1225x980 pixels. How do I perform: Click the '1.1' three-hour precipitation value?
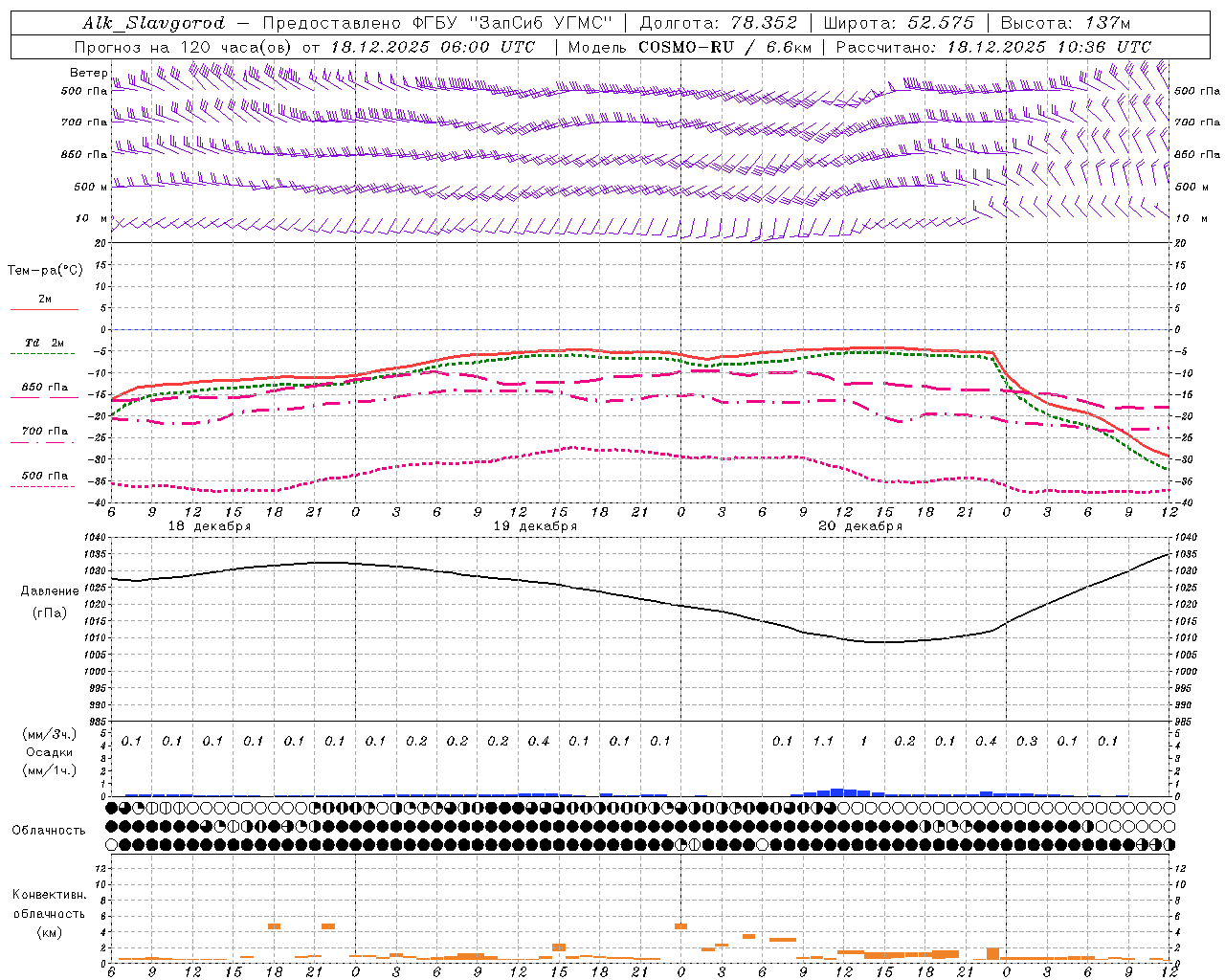click(x=823, y=741)
